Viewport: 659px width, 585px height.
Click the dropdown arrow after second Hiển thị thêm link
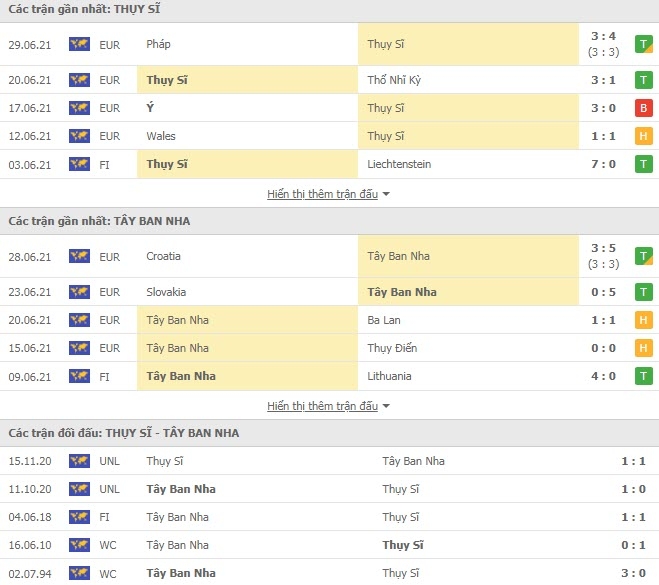point(386,406)
